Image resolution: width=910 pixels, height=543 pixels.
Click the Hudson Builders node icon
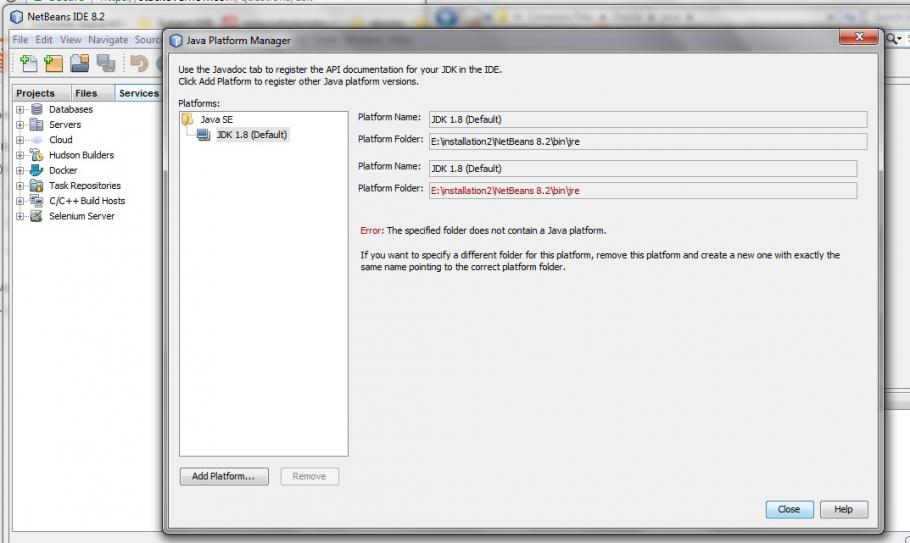(37, 155)
